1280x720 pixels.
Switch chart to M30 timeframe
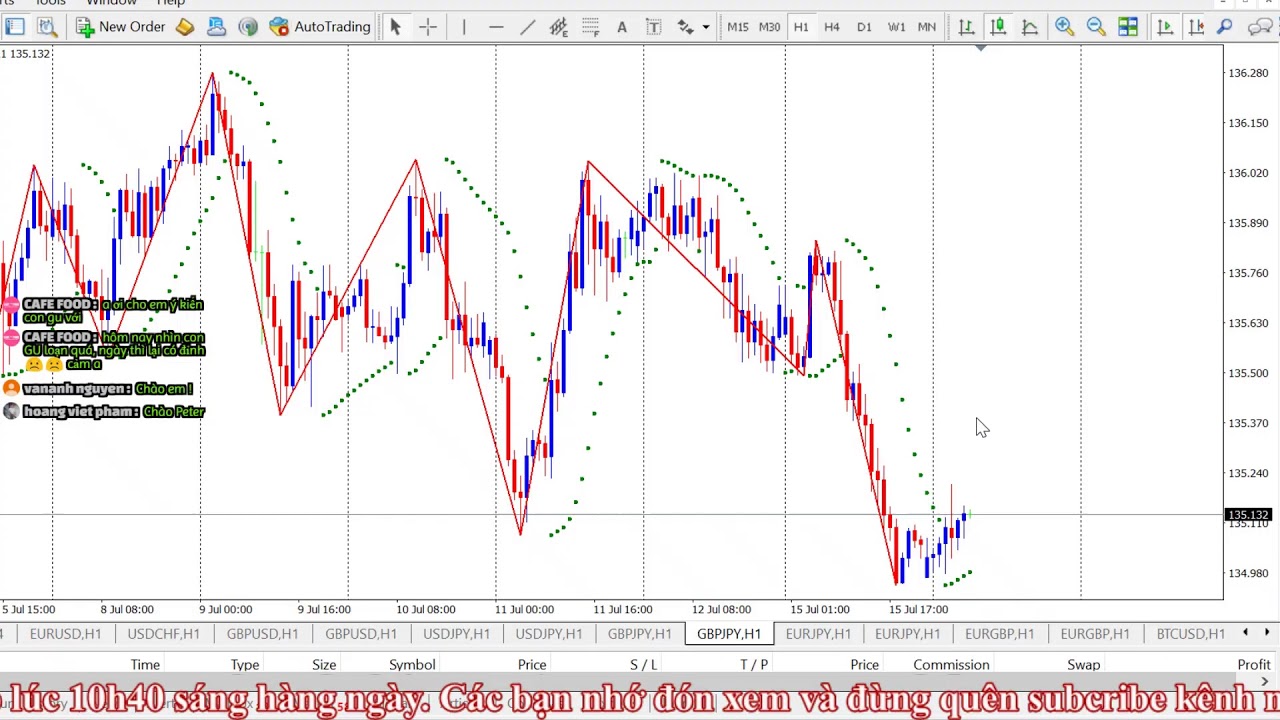pos(769,27)
